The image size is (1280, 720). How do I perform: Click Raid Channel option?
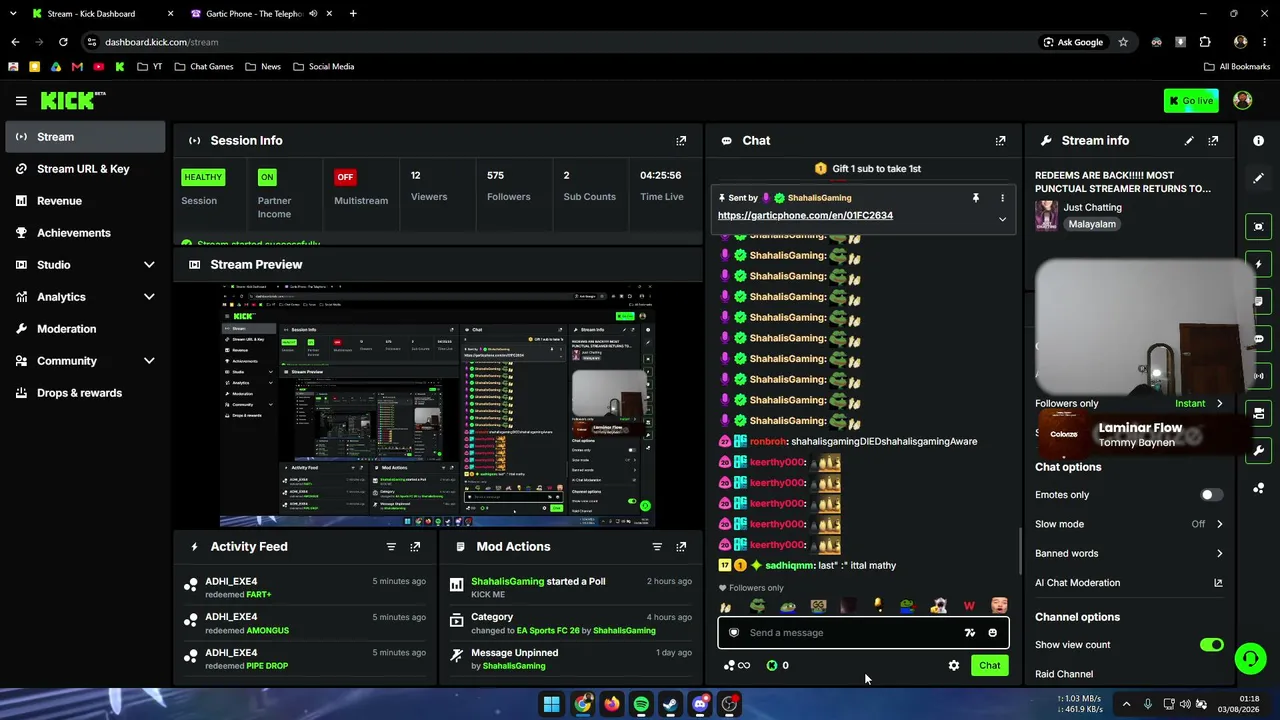pyautogui.click(x=1064, y=675)
